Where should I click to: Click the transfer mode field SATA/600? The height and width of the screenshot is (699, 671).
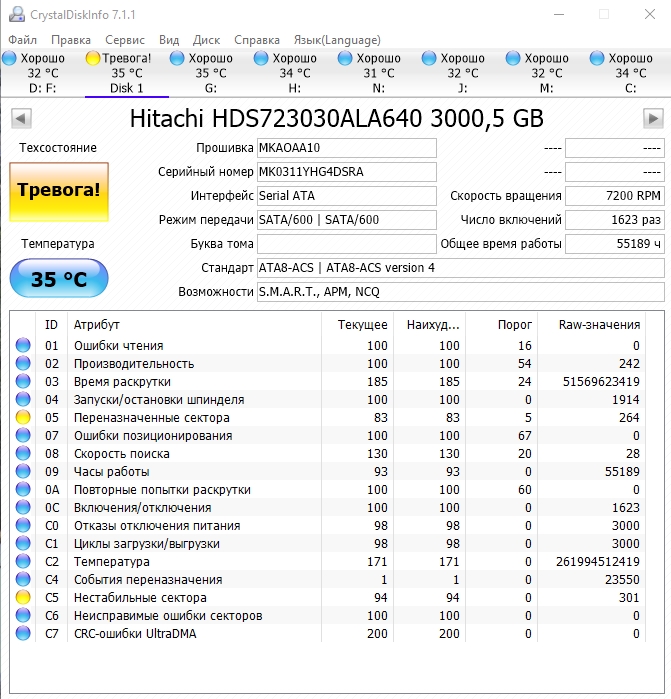pos(347,220)
